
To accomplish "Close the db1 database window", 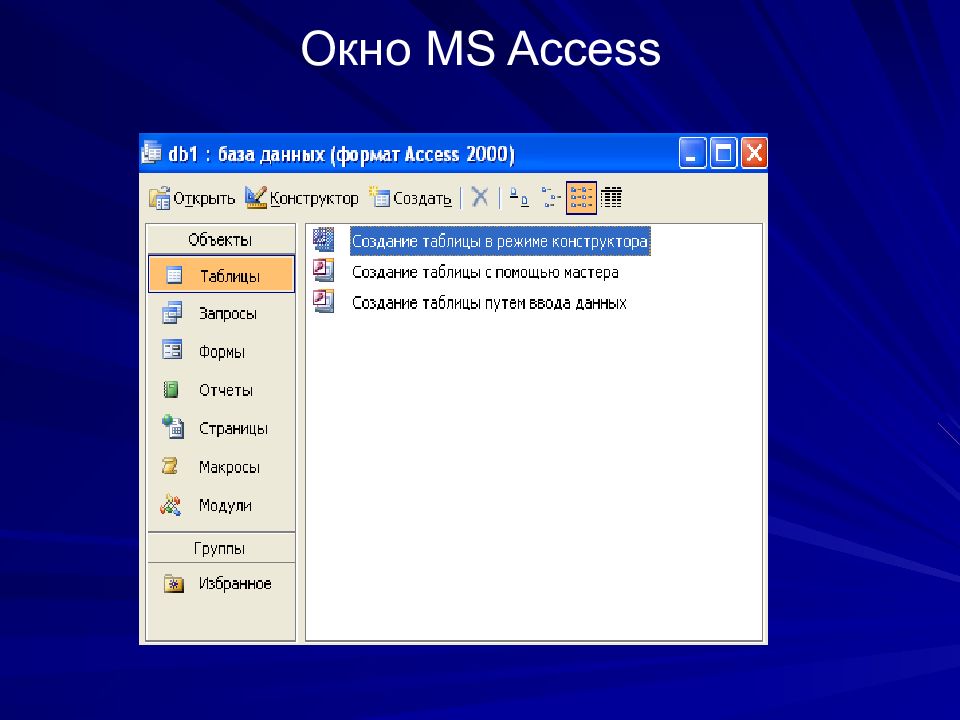I will [754, 153].
